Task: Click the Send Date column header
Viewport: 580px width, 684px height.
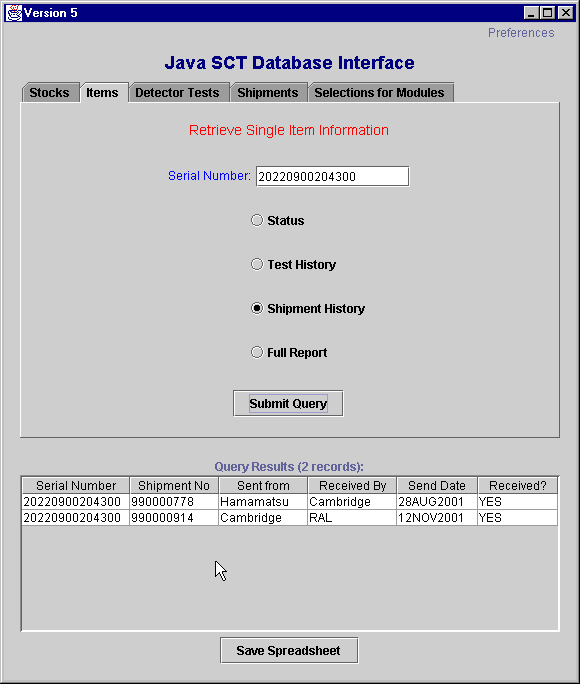Action: (437, 486)
